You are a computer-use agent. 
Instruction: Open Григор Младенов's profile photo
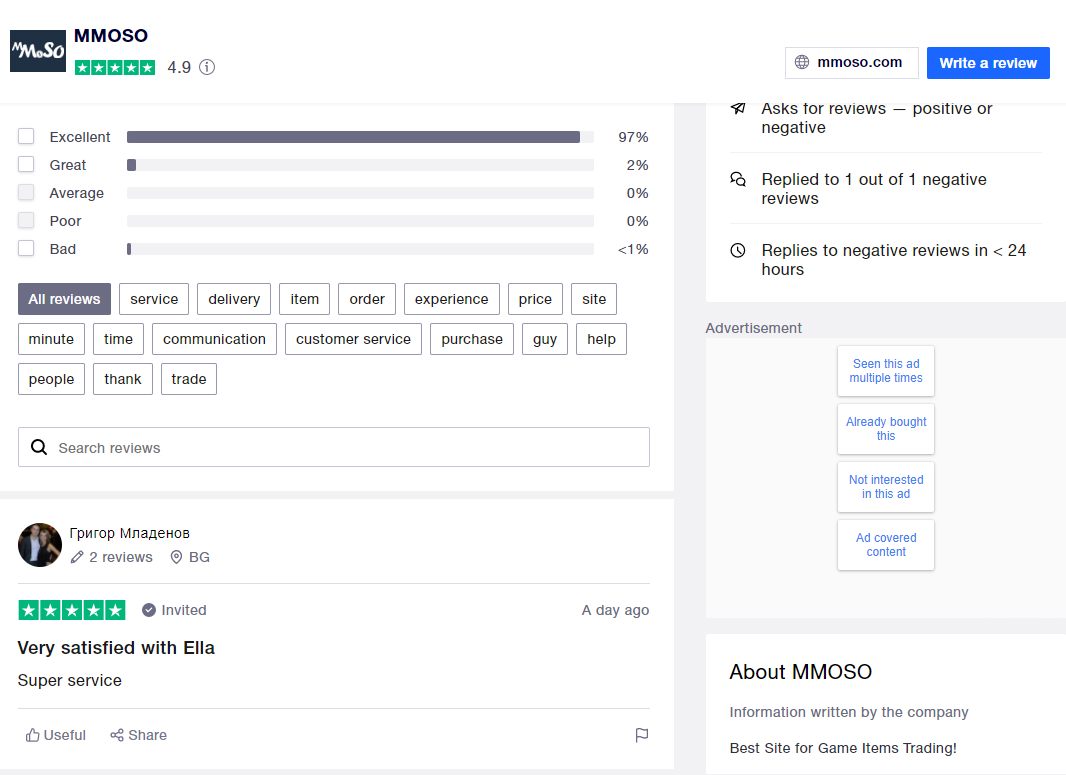pos(39,545)
